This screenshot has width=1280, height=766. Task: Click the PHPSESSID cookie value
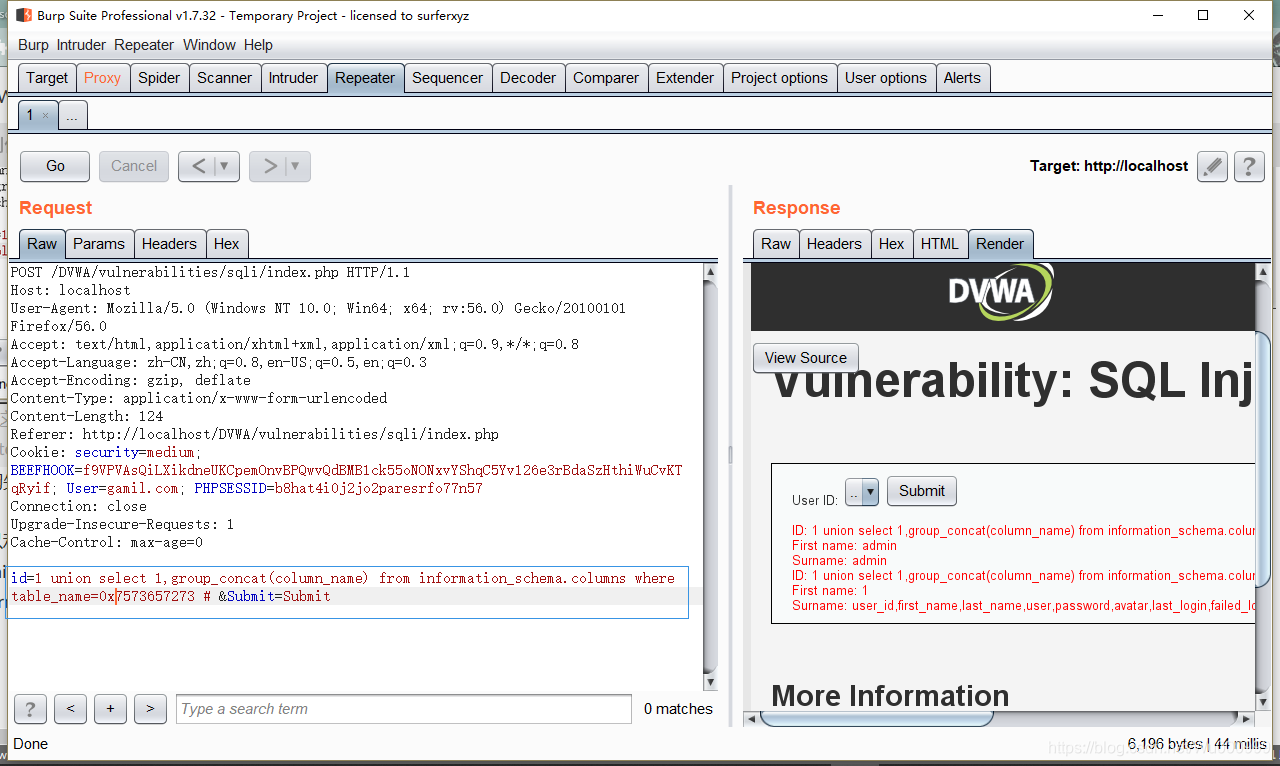pos(379,489)
